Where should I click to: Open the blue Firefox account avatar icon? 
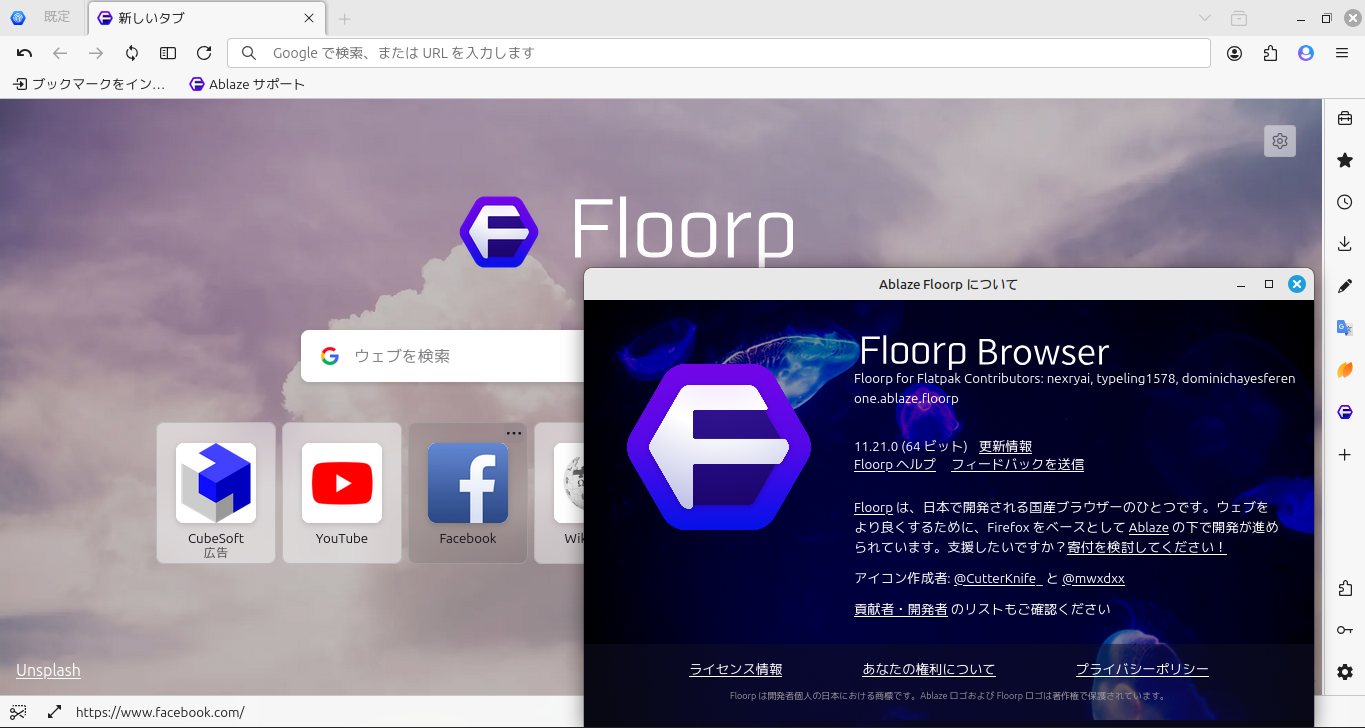[1306, 53]
